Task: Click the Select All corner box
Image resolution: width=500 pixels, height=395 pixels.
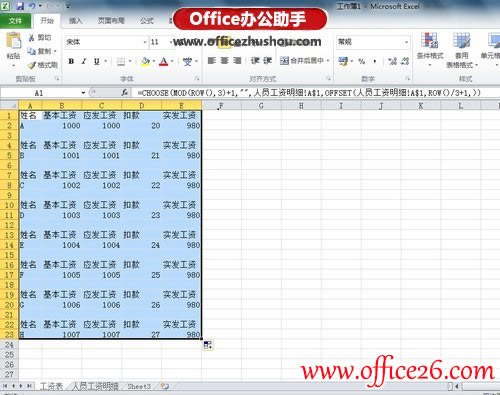Action: click(9, 106)
